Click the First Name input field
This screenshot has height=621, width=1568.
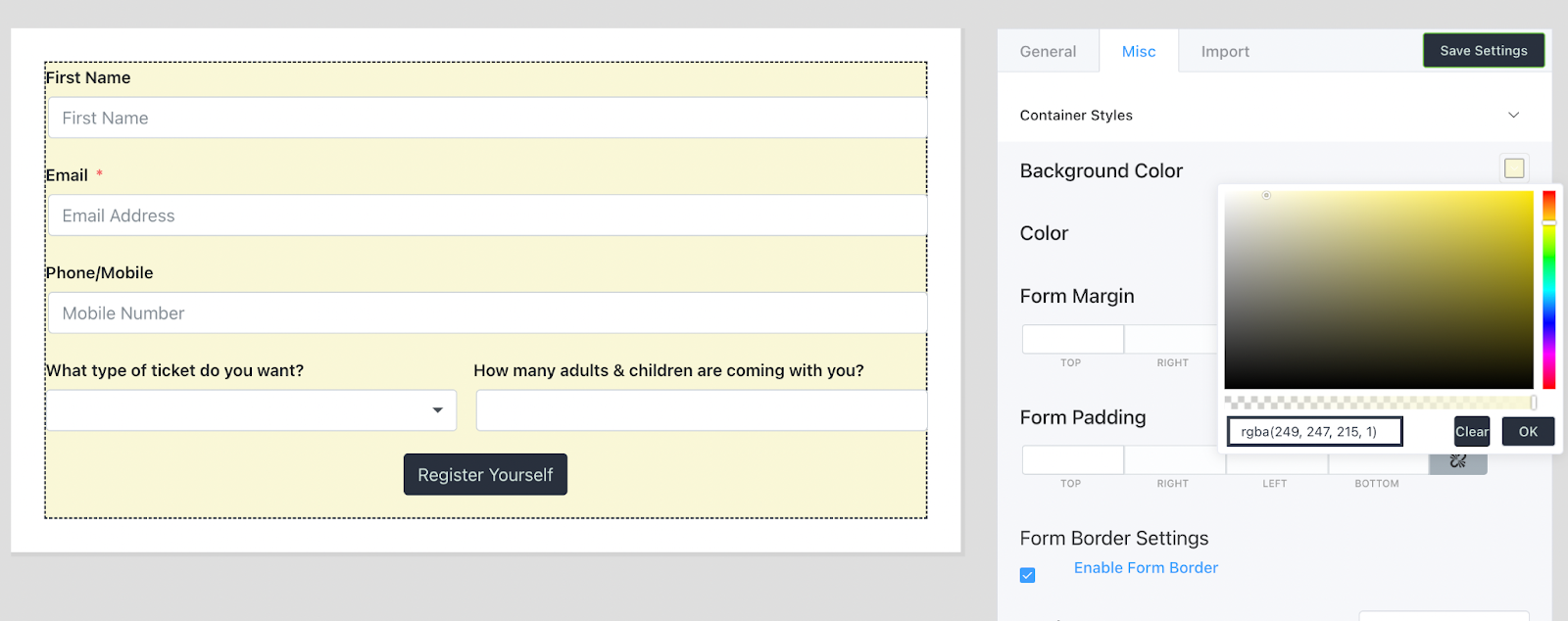coord(487,119)
